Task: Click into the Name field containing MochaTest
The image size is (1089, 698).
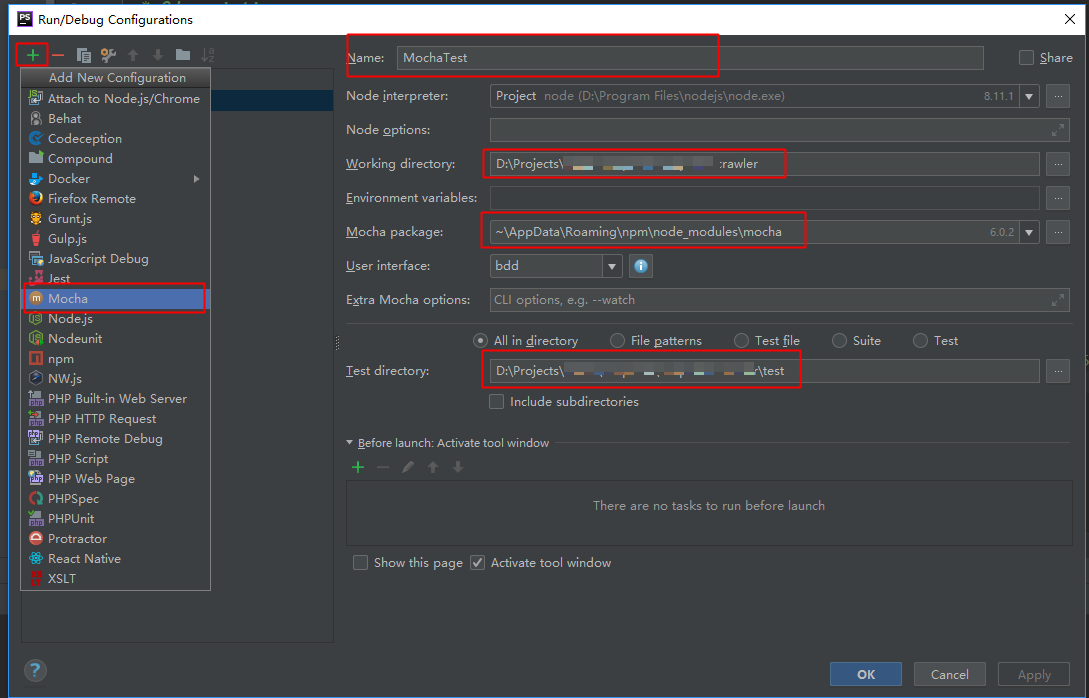Action: pyautogui.click(x=690, y=58)
